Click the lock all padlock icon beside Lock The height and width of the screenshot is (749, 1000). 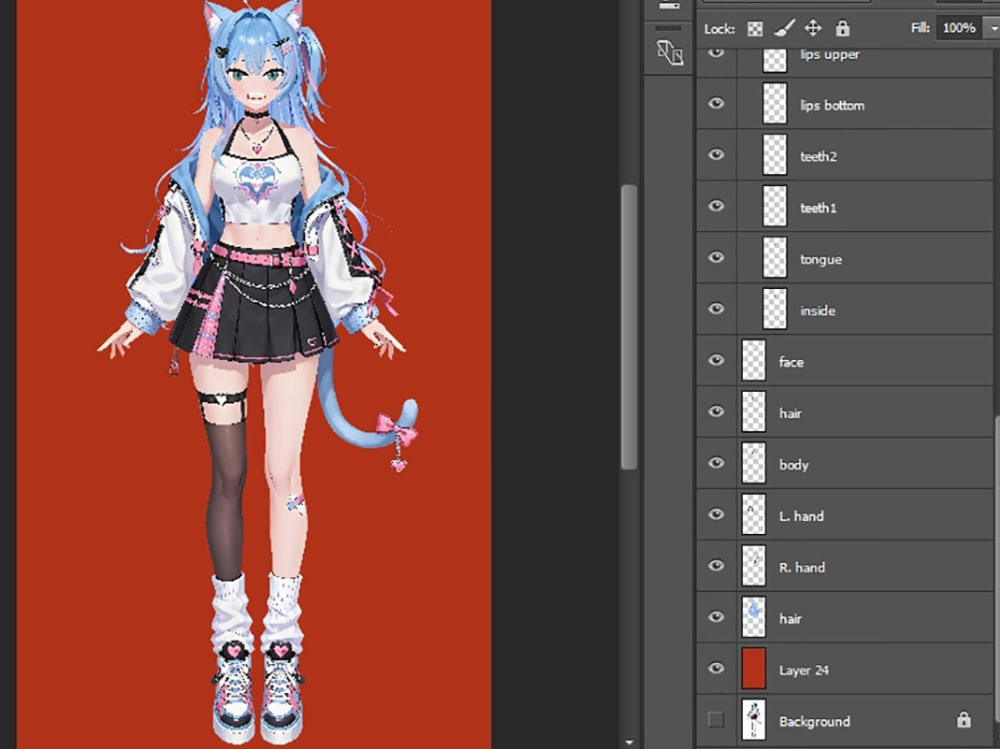tap(842, 28)
